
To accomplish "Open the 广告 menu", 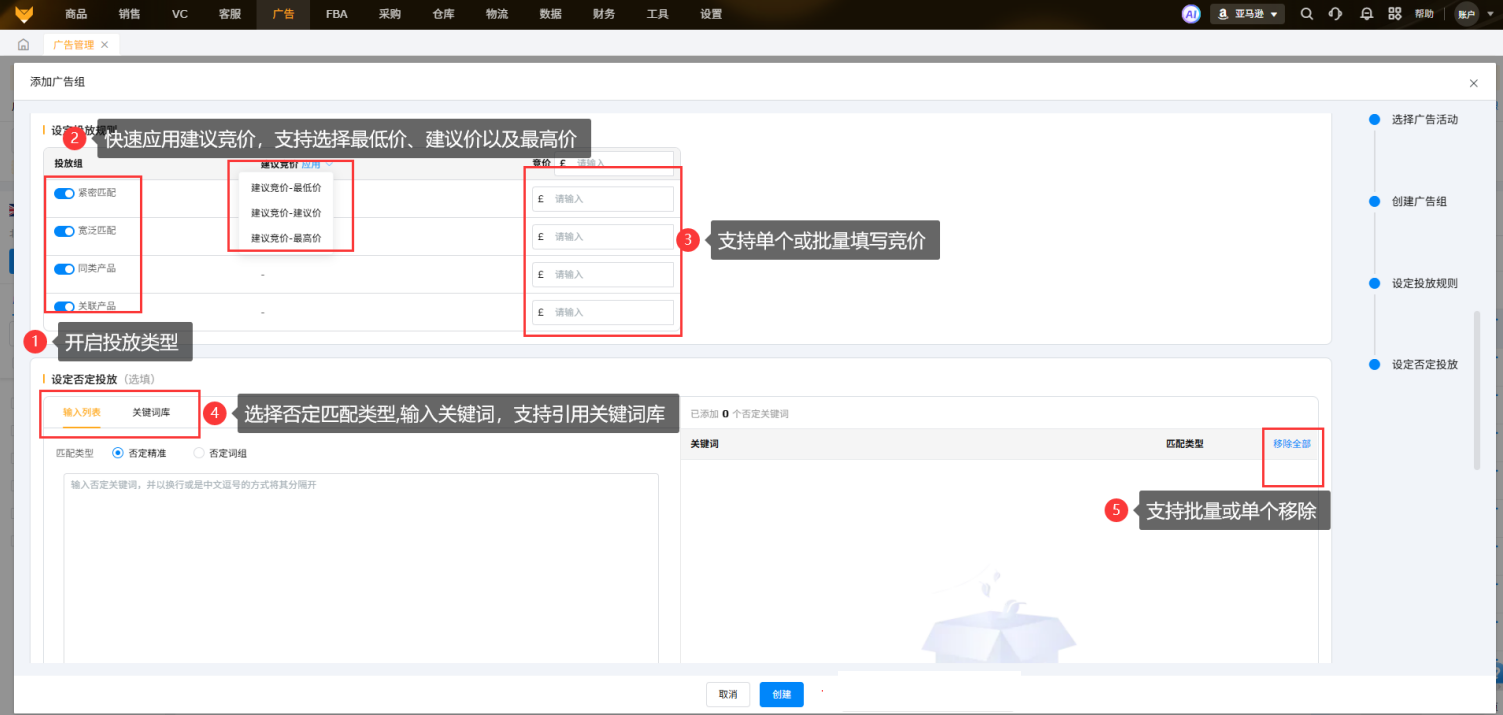I will pyautogui.click(x=284, y=14).
